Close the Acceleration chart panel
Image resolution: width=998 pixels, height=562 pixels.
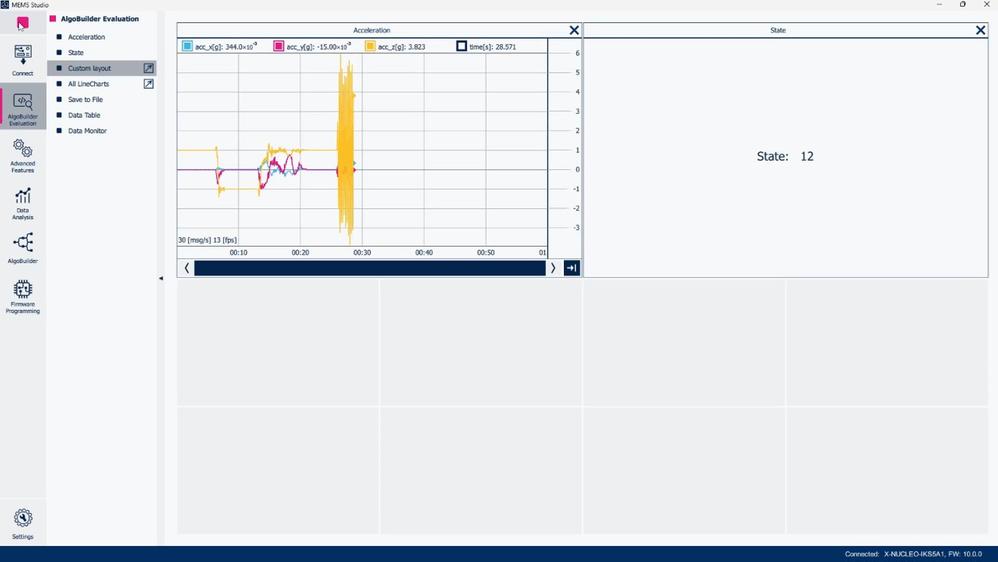click(x=574, y=30)
